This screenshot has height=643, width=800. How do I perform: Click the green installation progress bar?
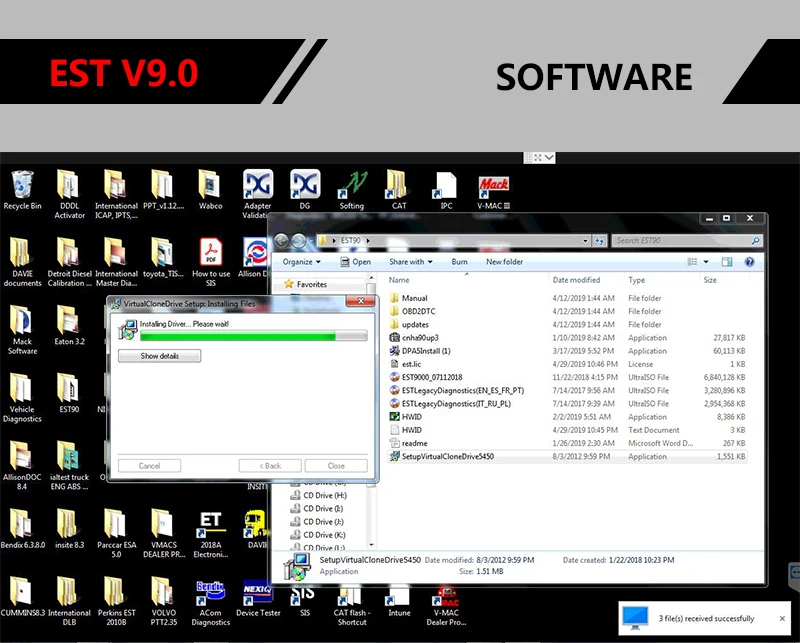point(254,336)
